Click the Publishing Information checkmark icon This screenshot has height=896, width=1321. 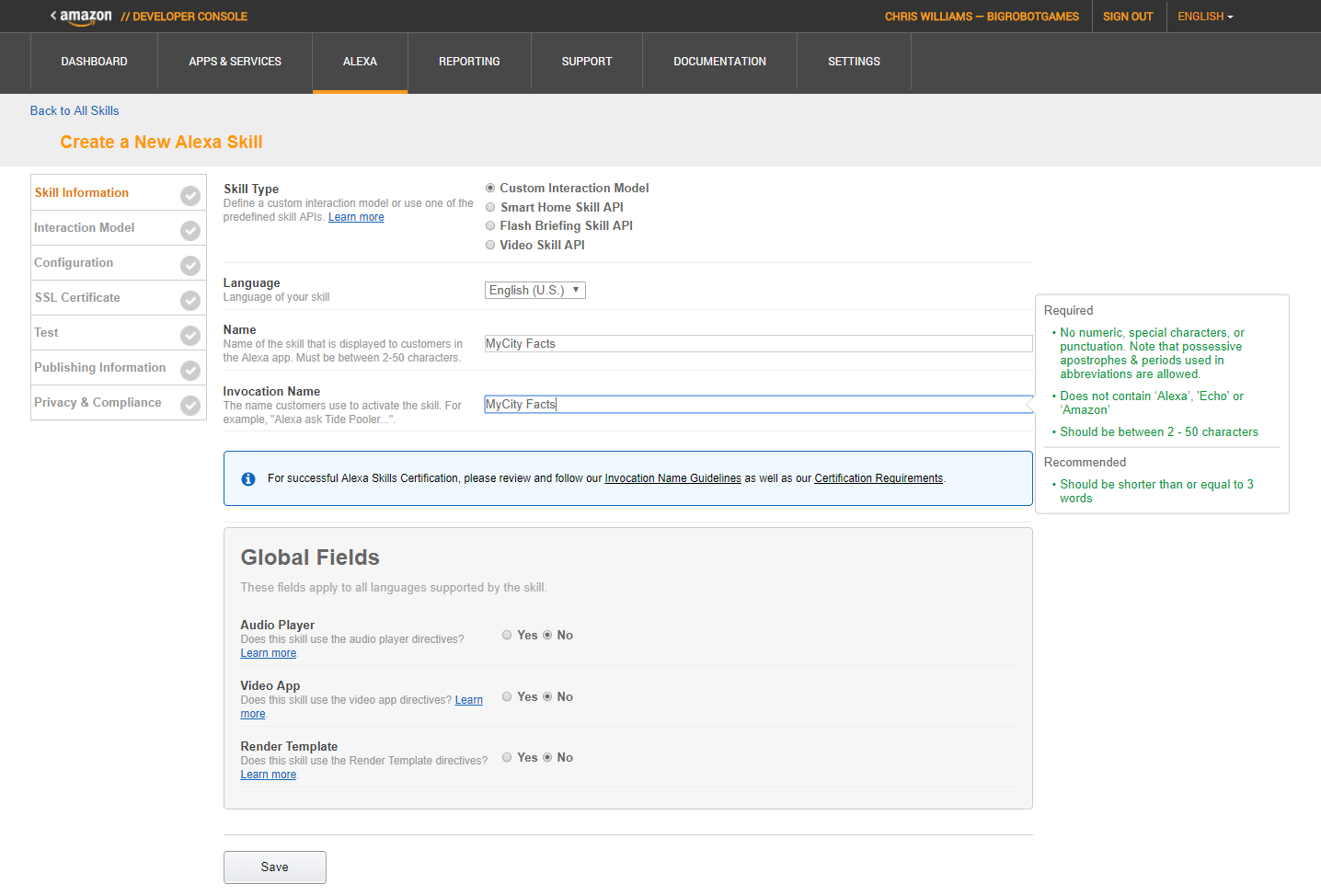pos(190,370)
